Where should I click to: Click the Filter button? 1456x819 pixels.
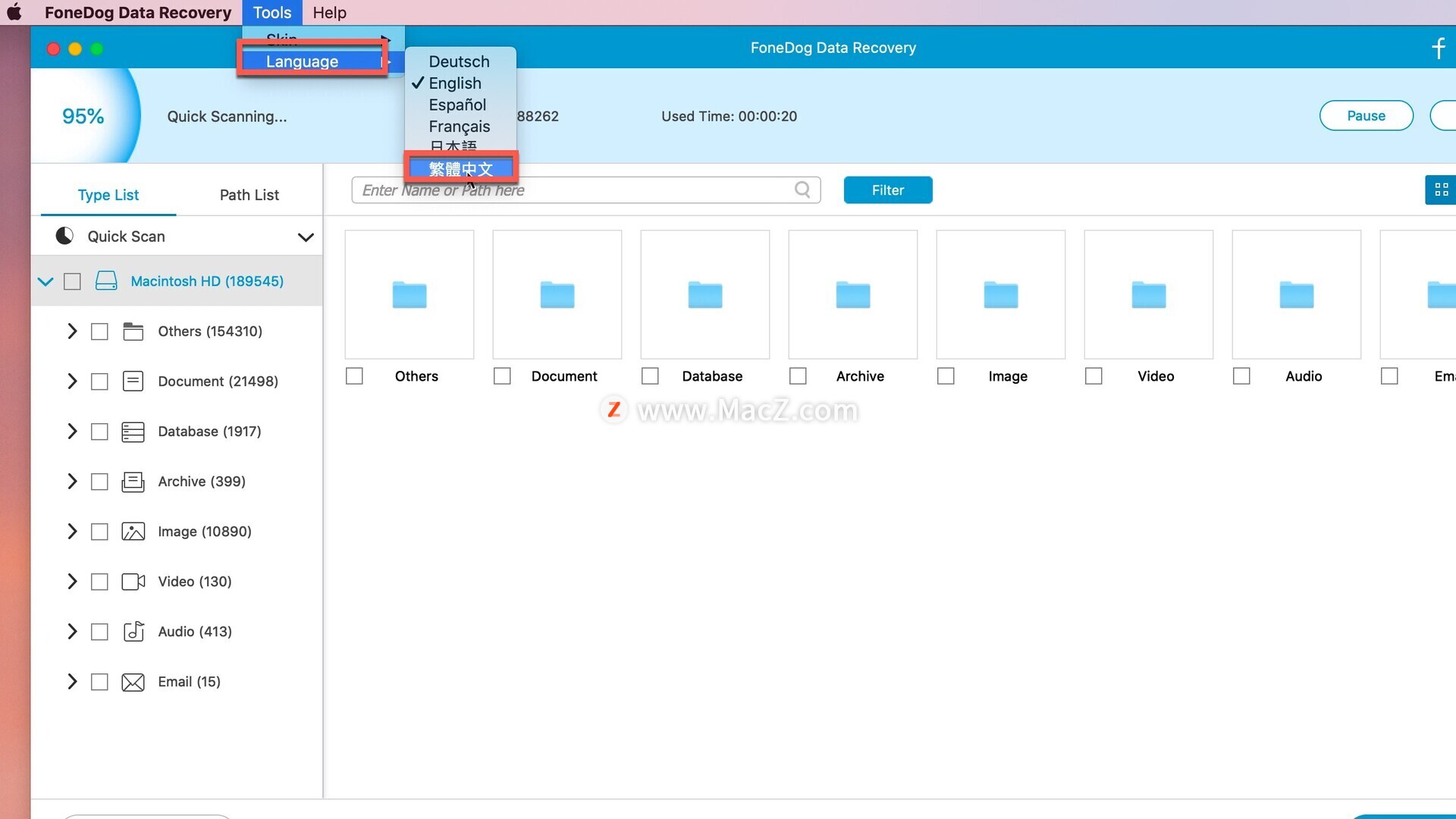click(x=888, y=190)
